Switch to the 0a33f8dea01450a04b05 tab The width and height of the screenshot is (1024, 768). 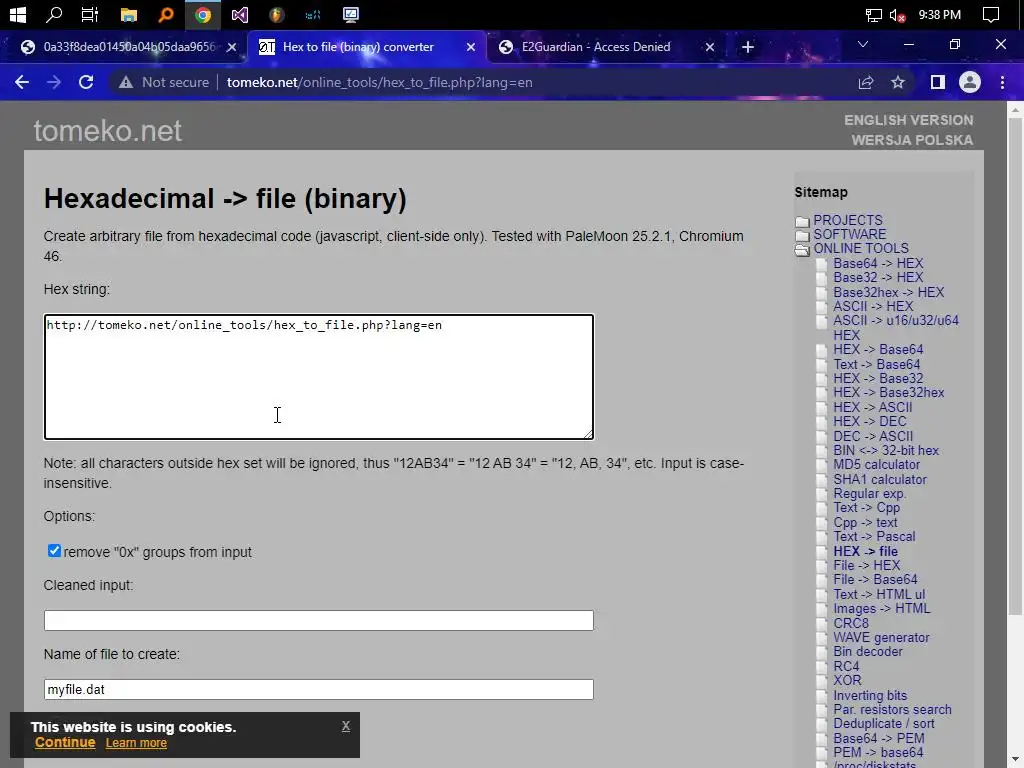[128, 47]
